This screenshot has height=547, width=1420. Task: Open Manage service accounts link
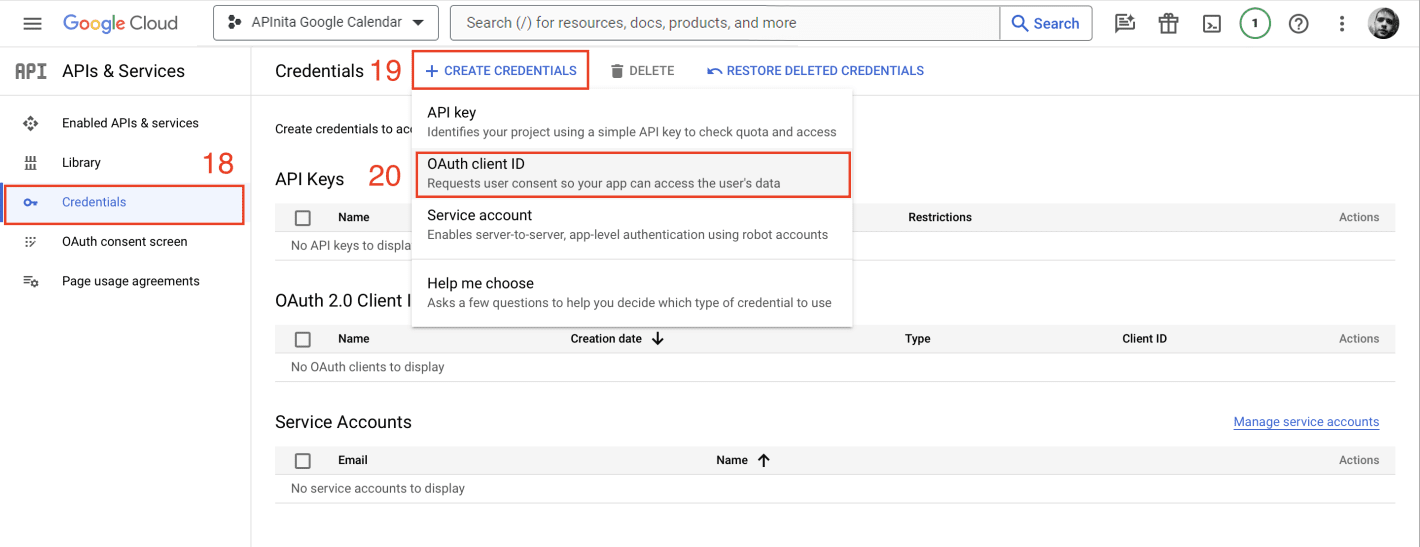coord(1306,422)
